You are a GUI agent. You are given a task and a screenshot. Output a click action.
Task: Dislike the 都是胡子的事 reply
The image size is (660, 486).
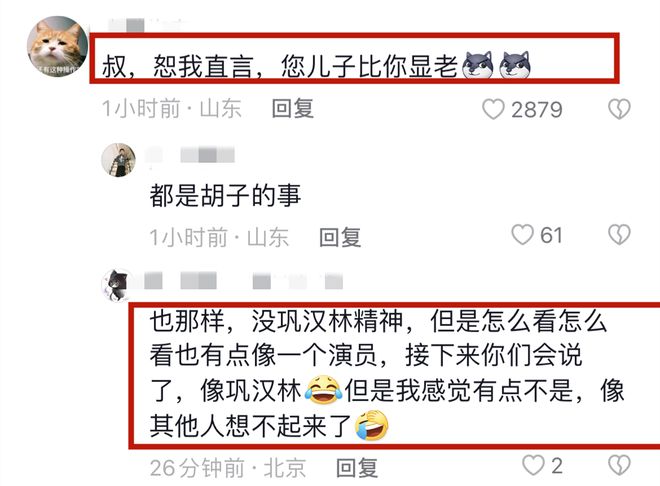619,234
